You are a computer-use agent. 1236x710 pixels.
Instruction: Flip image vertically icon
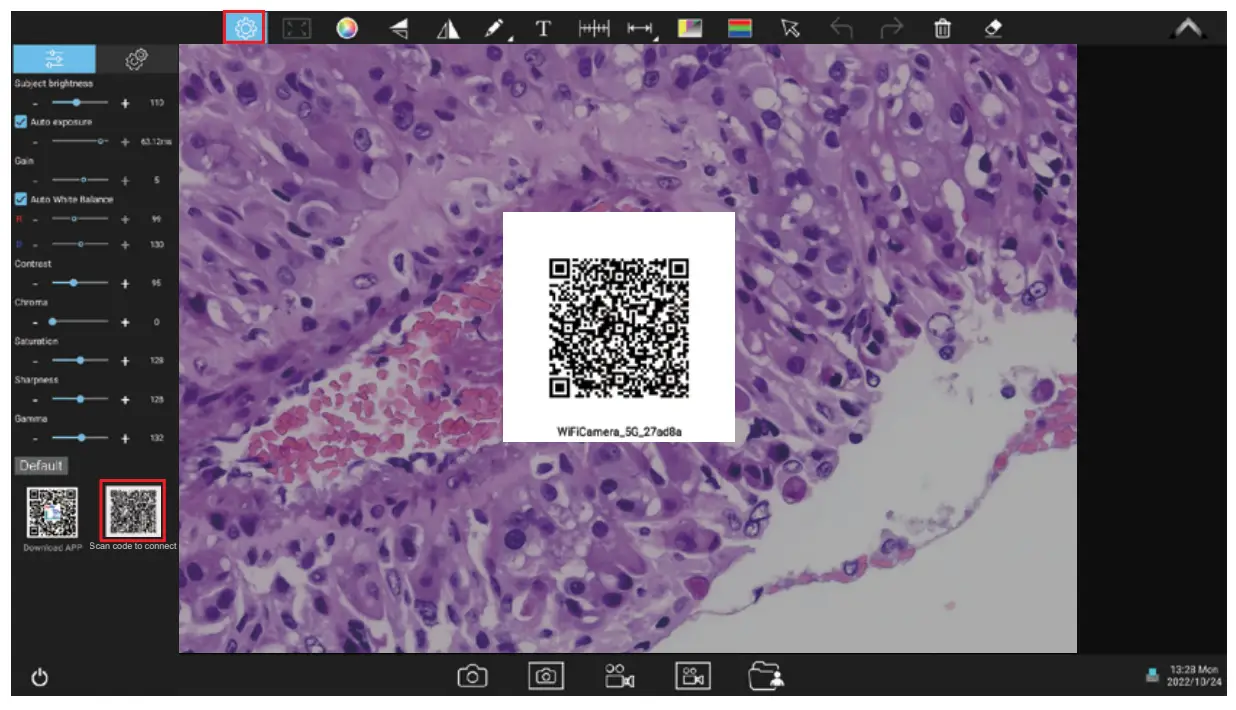tap(398, 29)
